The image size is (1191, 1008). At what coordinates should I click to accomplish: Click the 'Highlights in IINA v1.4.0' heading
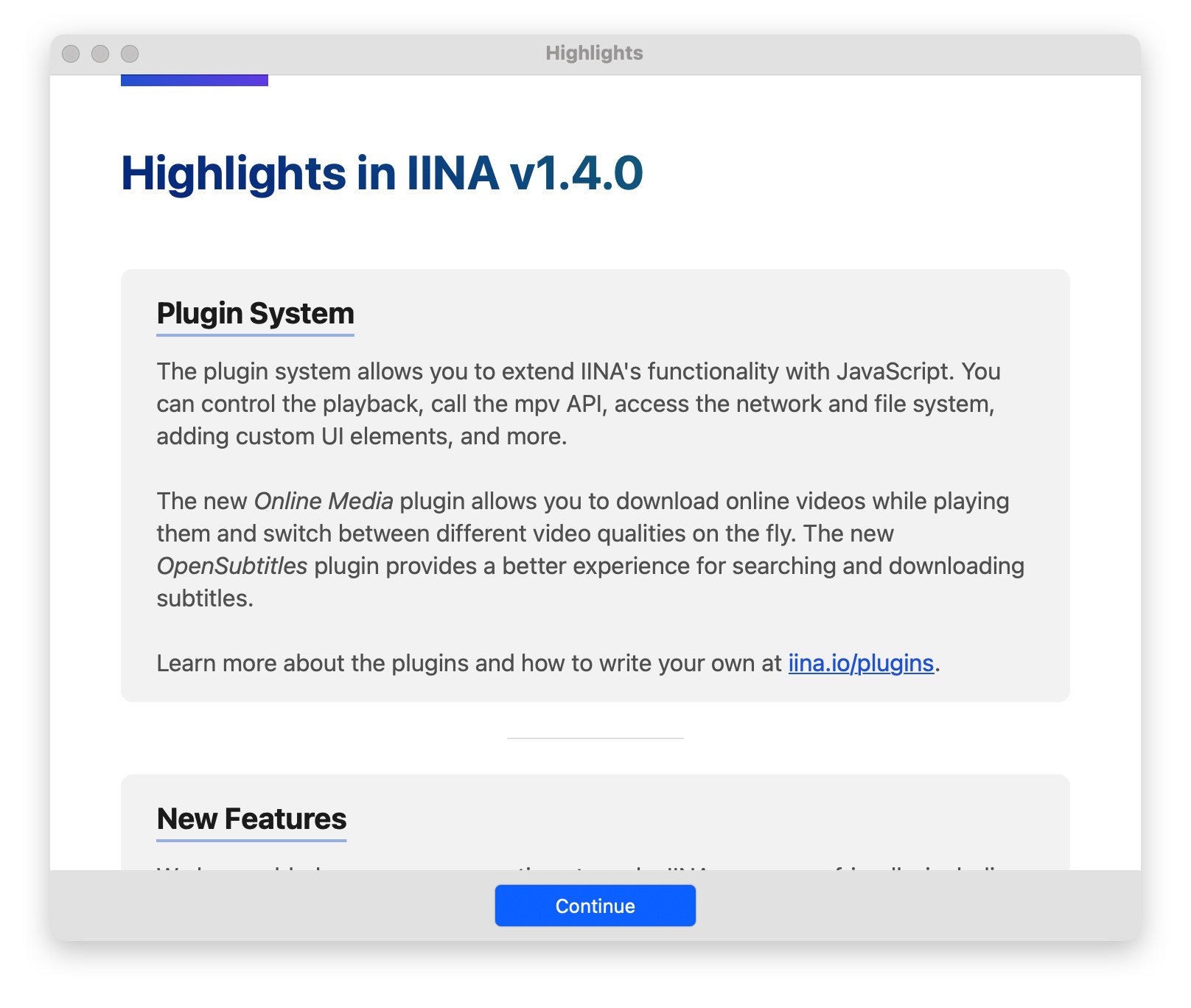(x=382, y=174)
